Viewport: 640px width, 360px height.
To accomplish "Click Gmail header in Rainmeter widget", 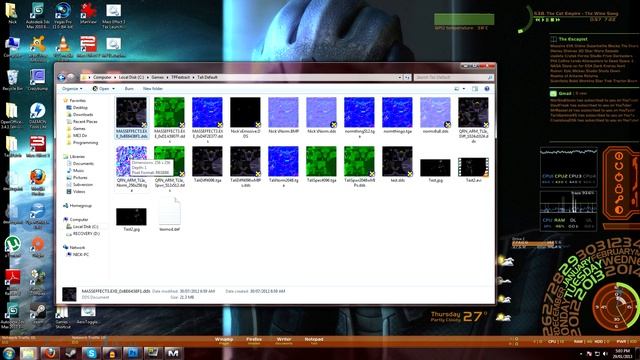I will 565,93.
